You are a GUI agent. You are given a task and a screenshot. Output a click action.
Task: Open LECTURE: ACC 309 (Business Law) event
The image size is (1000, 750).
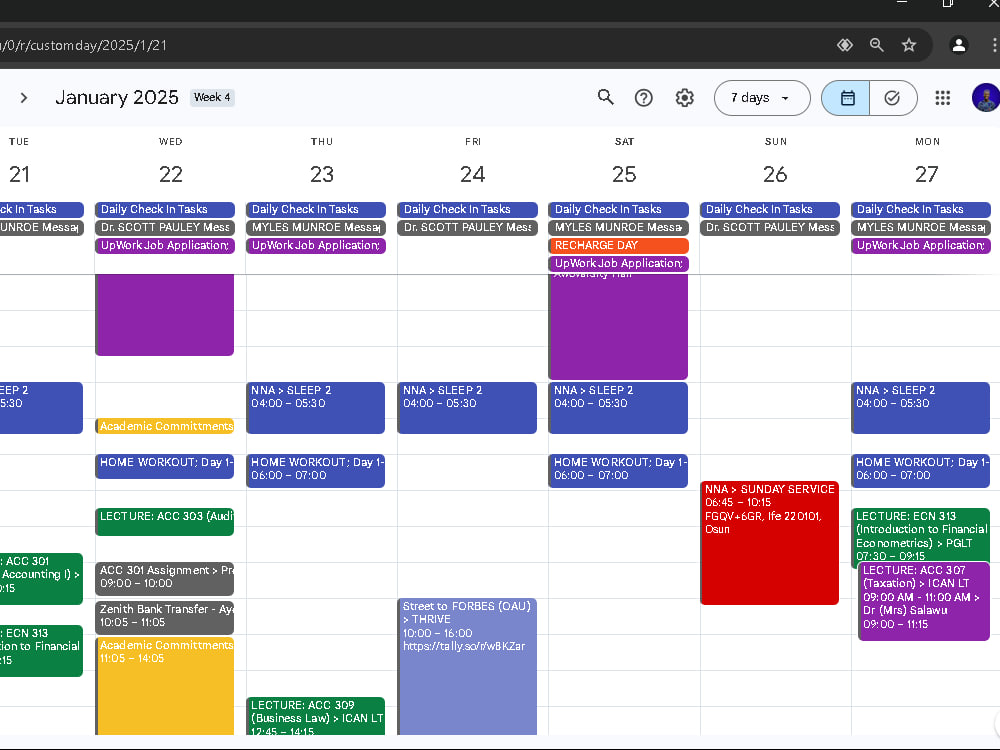point(316,716)
